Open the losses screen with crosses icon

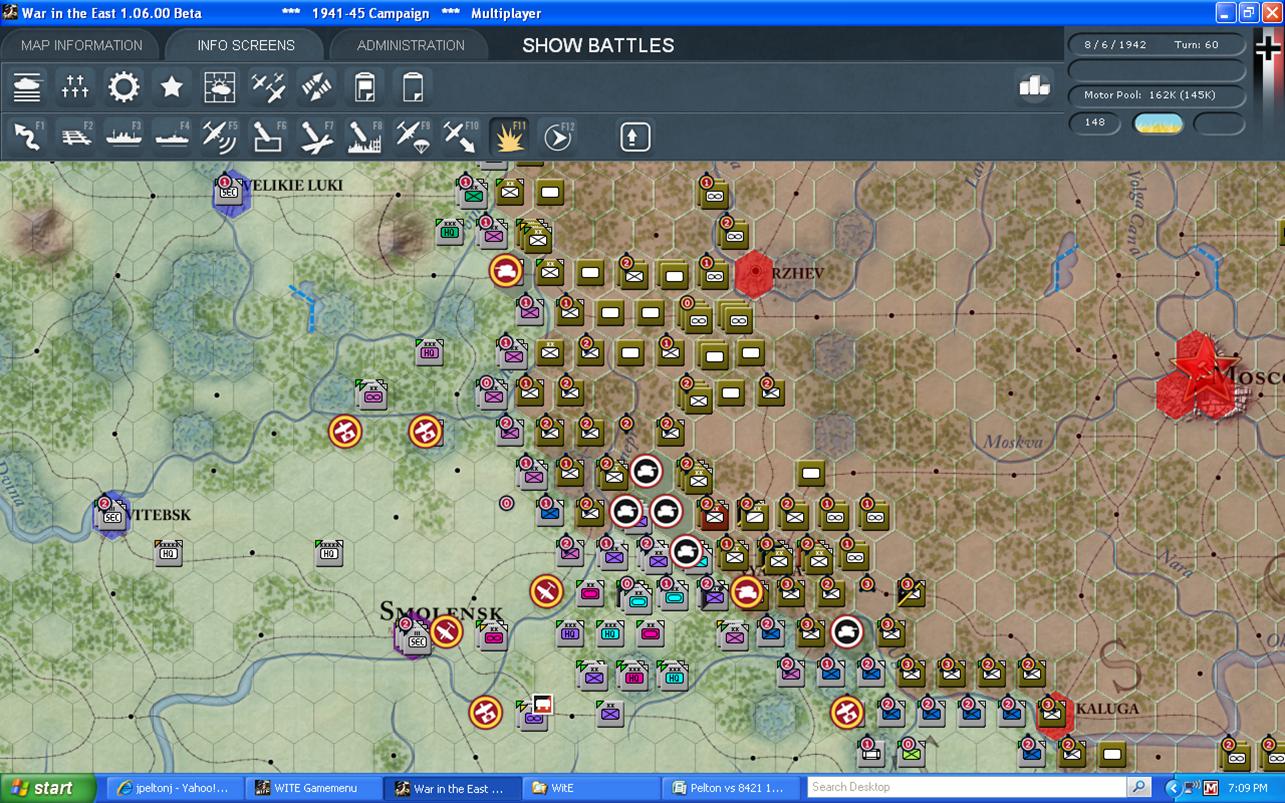pos(75,87)
